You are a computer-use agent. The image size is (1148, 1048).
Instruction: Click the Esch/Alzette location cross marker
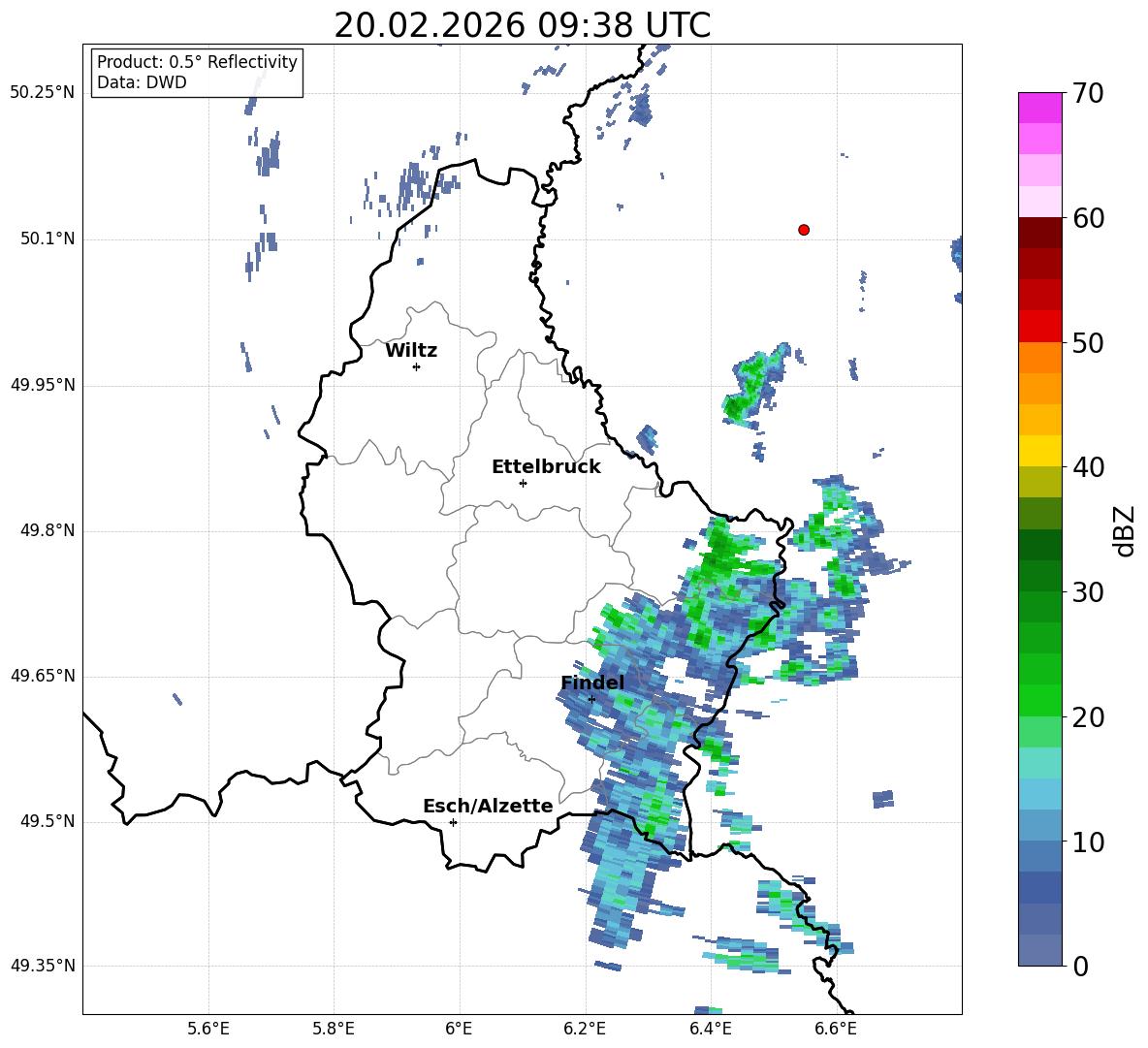tap(453, 822)
